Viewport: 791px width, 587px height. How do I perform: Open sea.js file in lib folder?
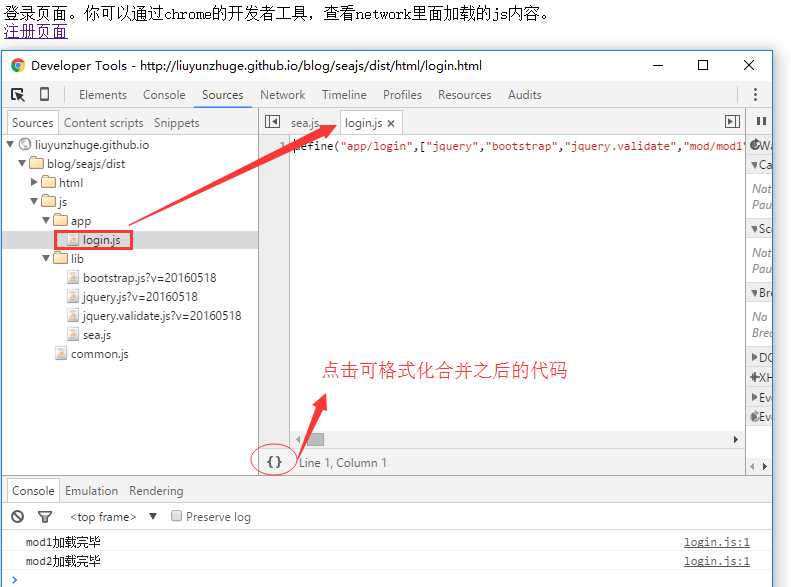click(x=89, y=335)
